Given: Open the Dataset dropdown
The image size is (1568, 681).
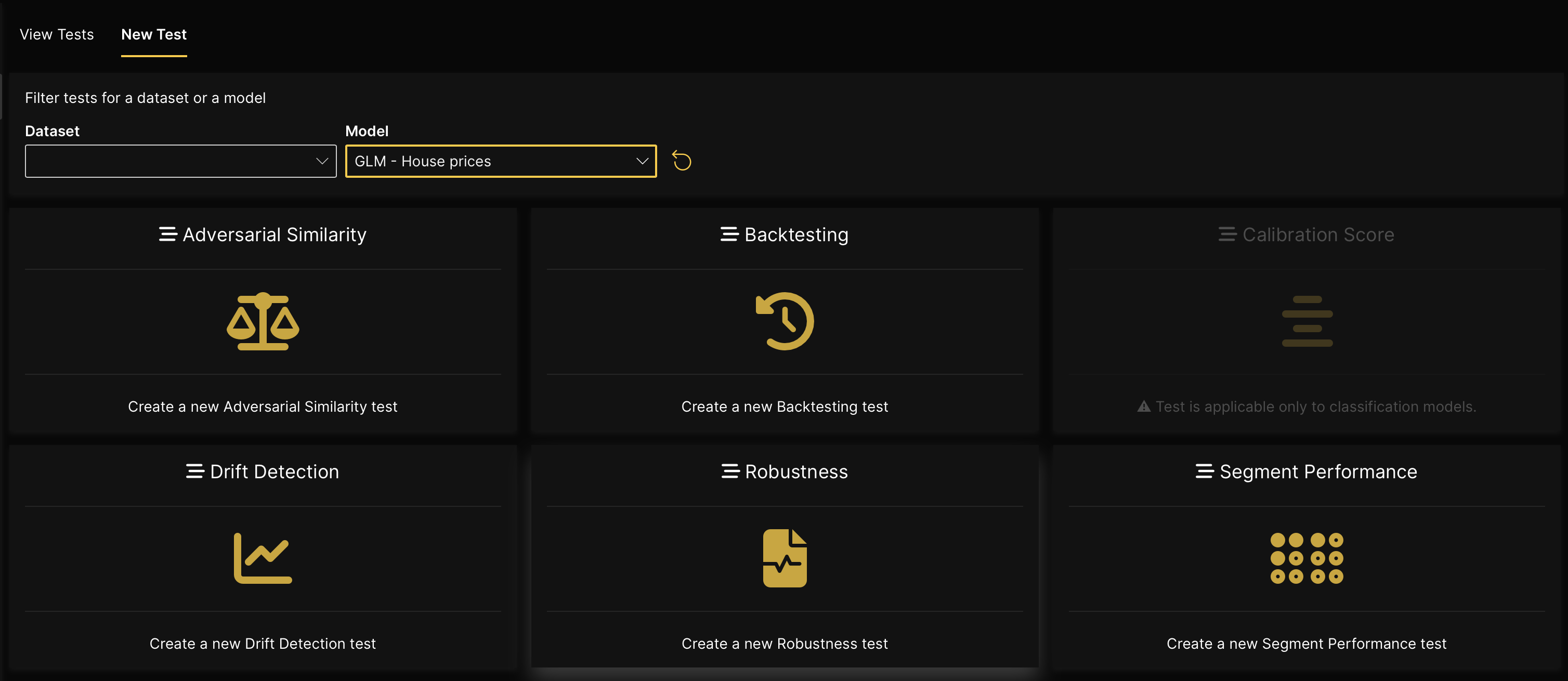Looking at the screenshot, I should click(x=180, y=161).
